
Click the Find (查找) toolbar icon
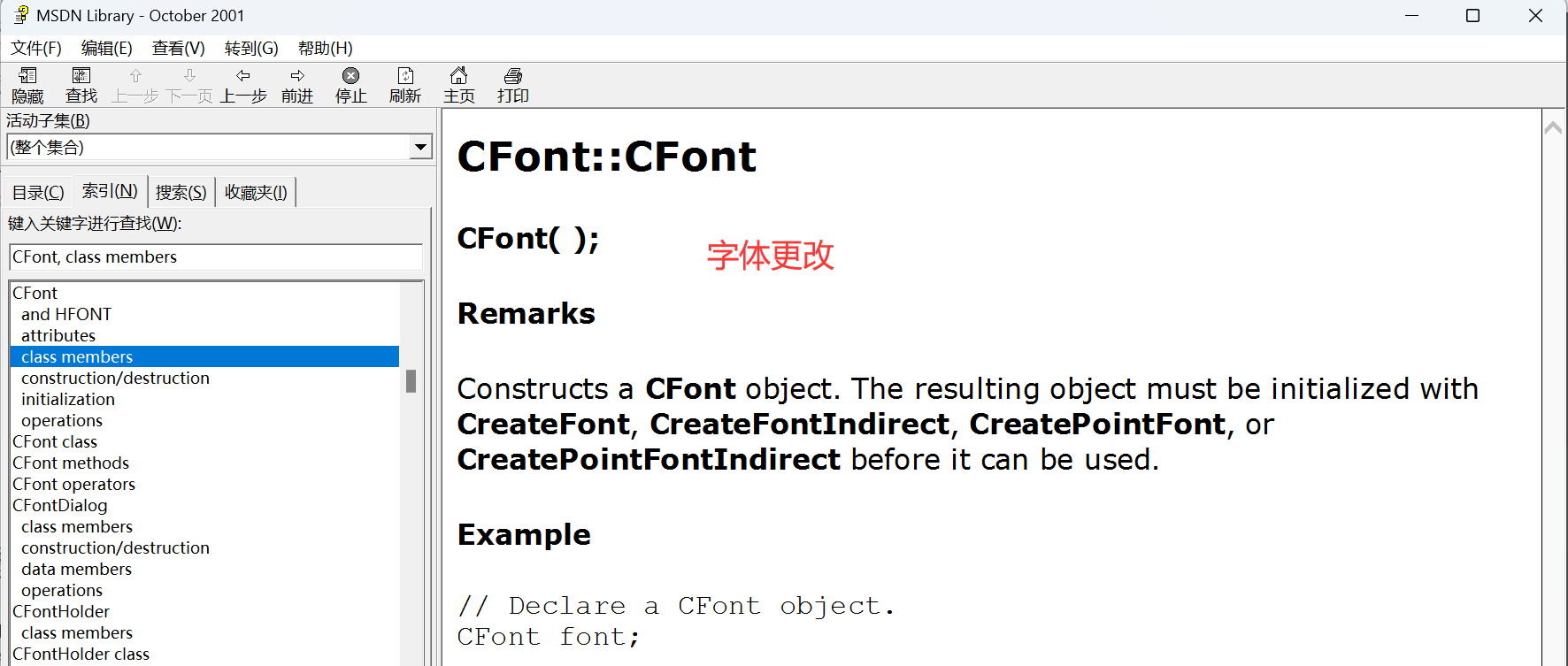coord(81,76)
